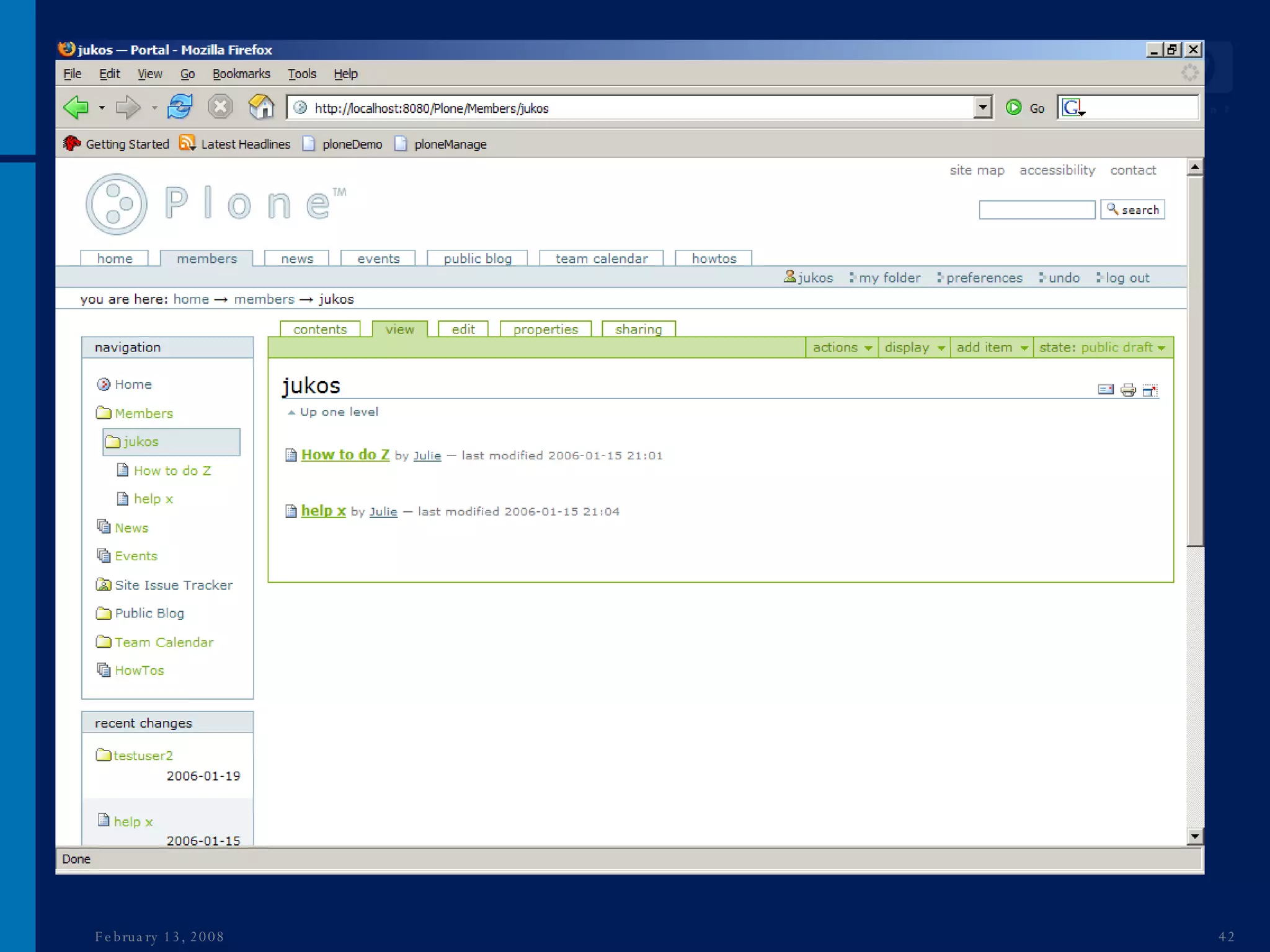Image resolution: width=1270 pixels, height=952 pixels.
Task: Click the print page icon
Action: [1128, 390]
